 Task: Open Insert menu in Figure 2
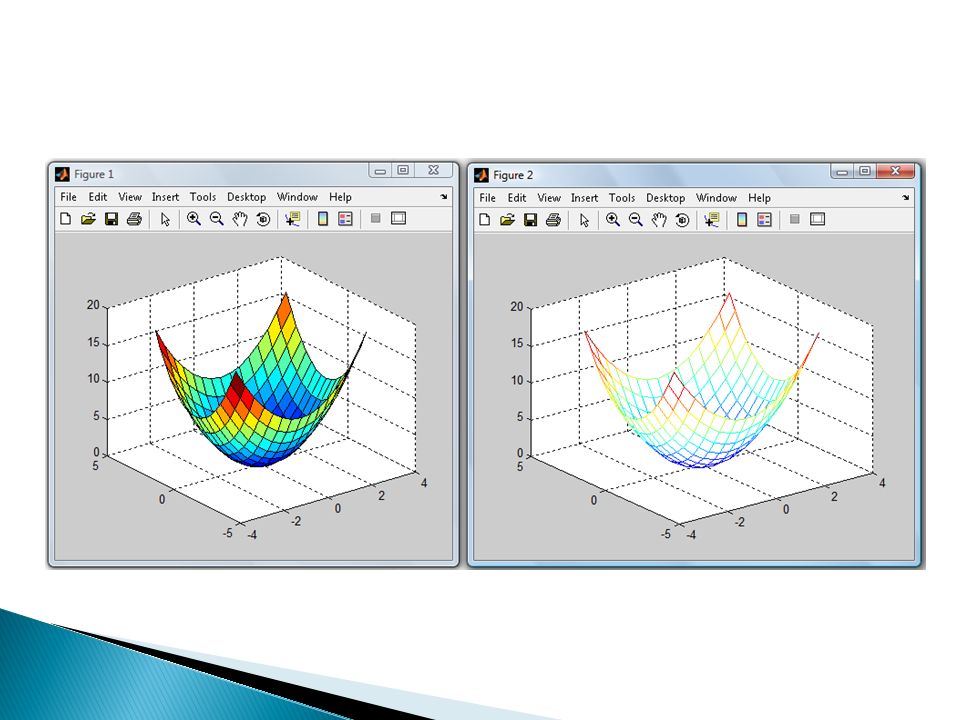point(585,198)
